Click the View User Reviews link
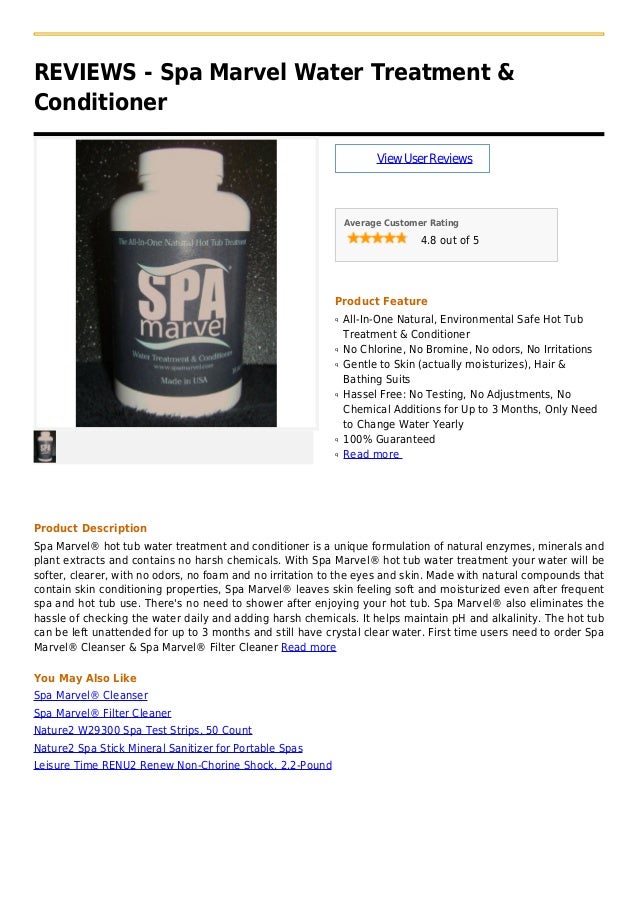 click(x=424, y=158)
